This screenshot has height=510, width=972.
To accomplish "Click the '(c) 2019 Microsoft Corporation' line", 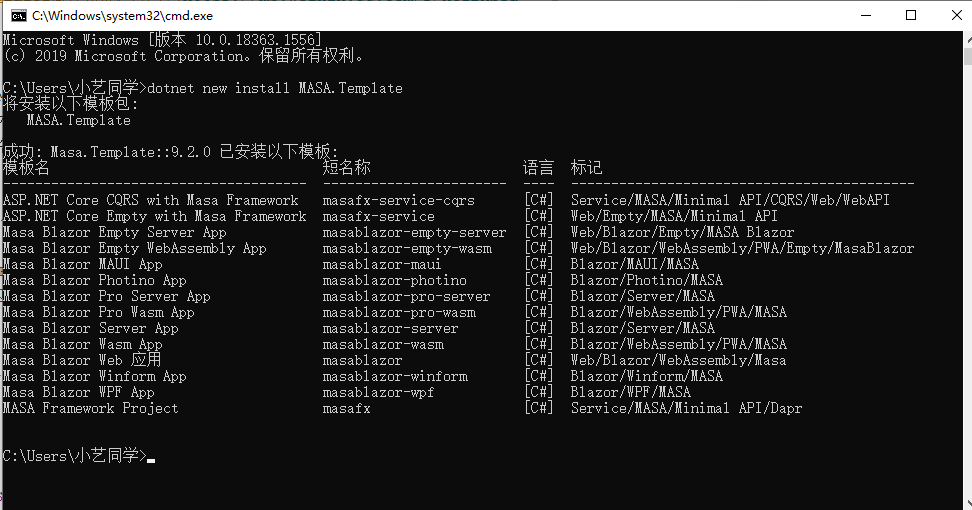I will point(183,56).
